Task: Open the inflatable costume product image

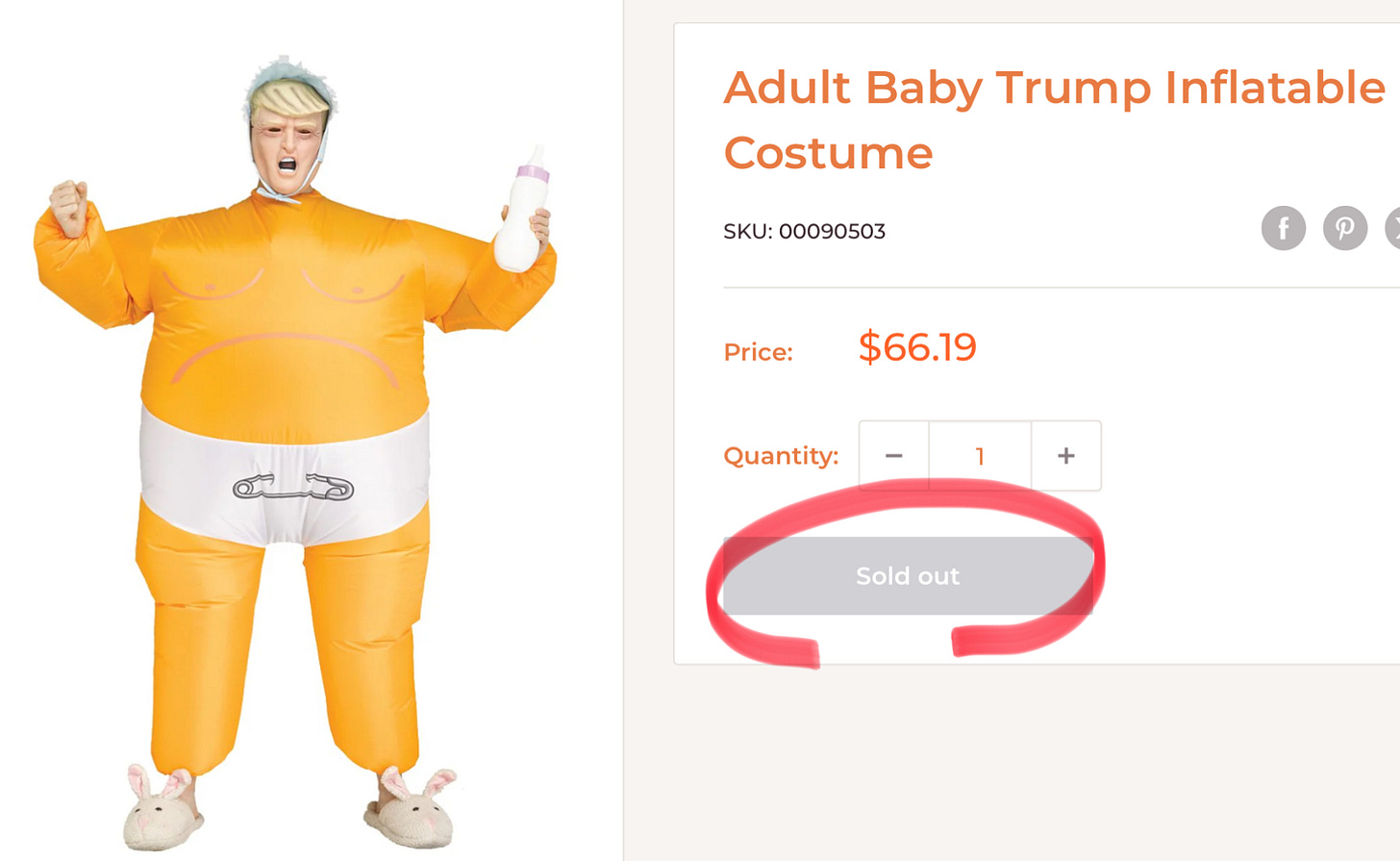Action: 295,452
